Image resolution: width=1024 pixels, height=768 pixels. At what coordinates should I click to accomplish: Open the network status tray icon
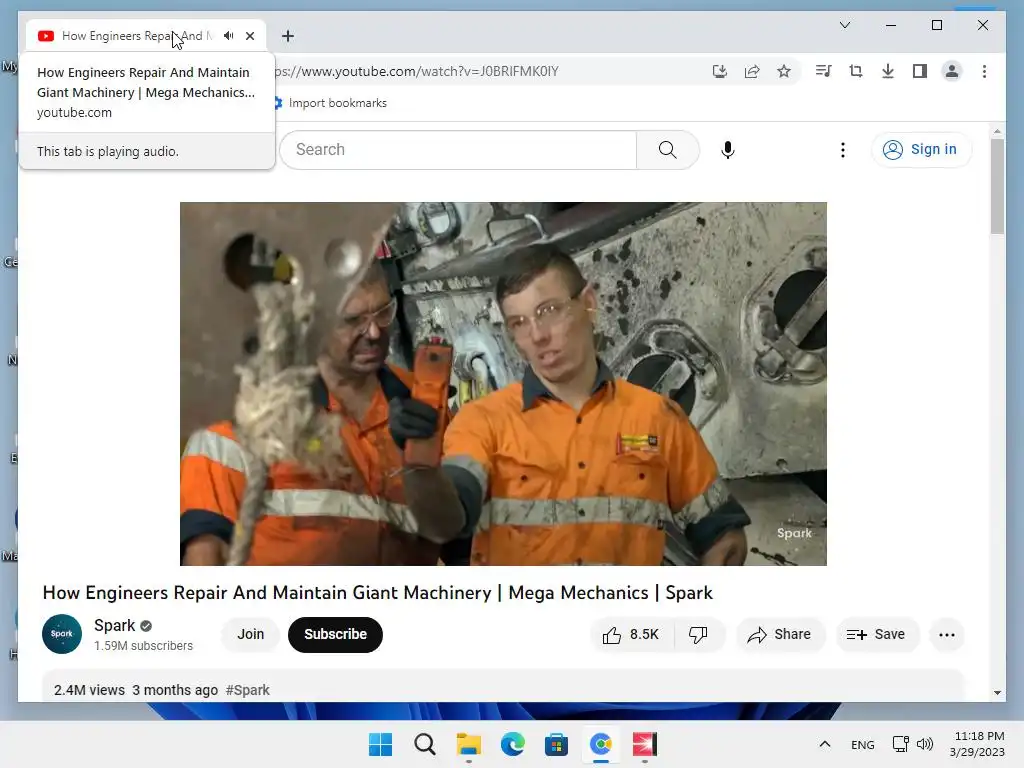pos(901,744)
